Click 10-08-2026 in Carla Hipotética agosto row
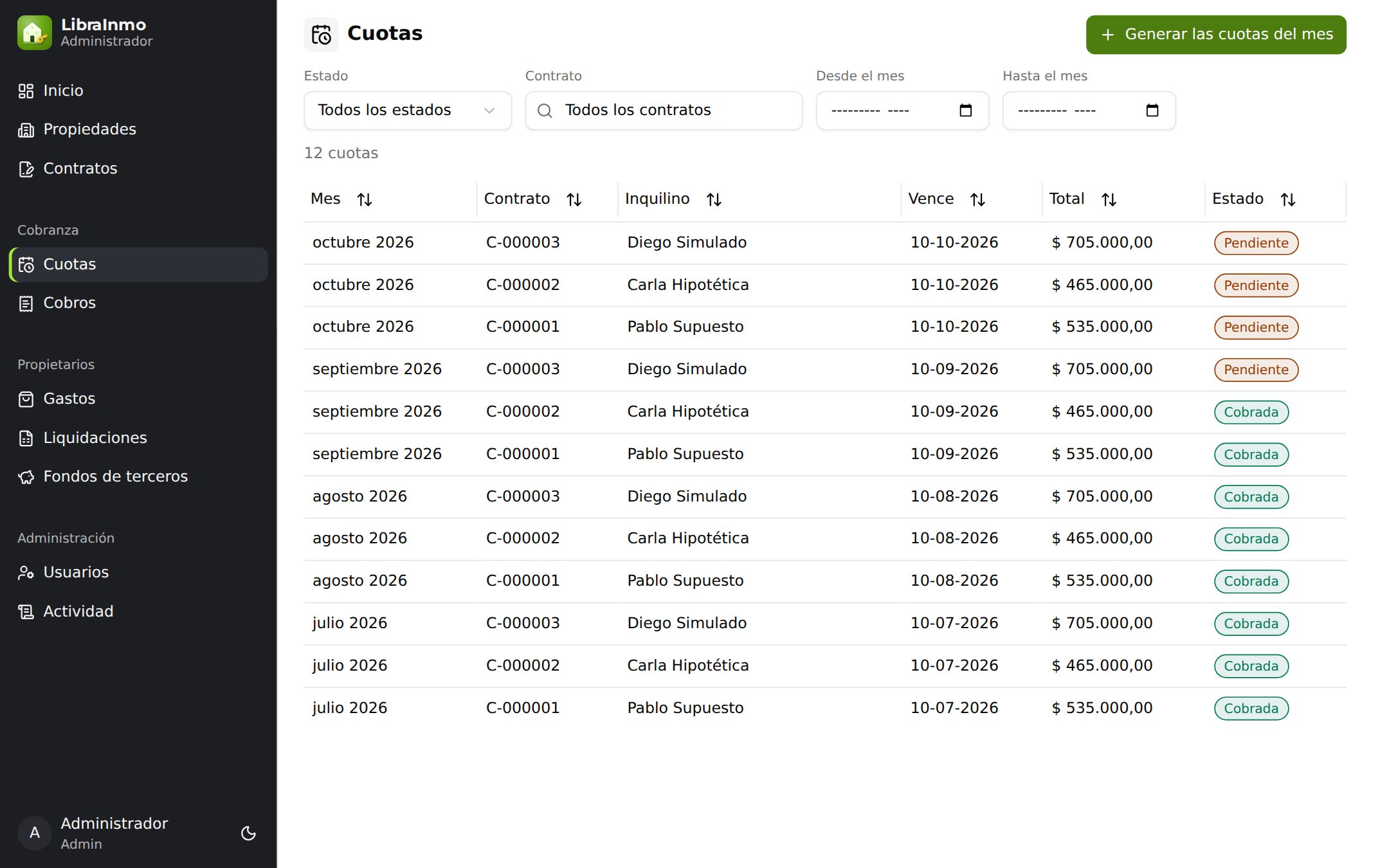 954,538
